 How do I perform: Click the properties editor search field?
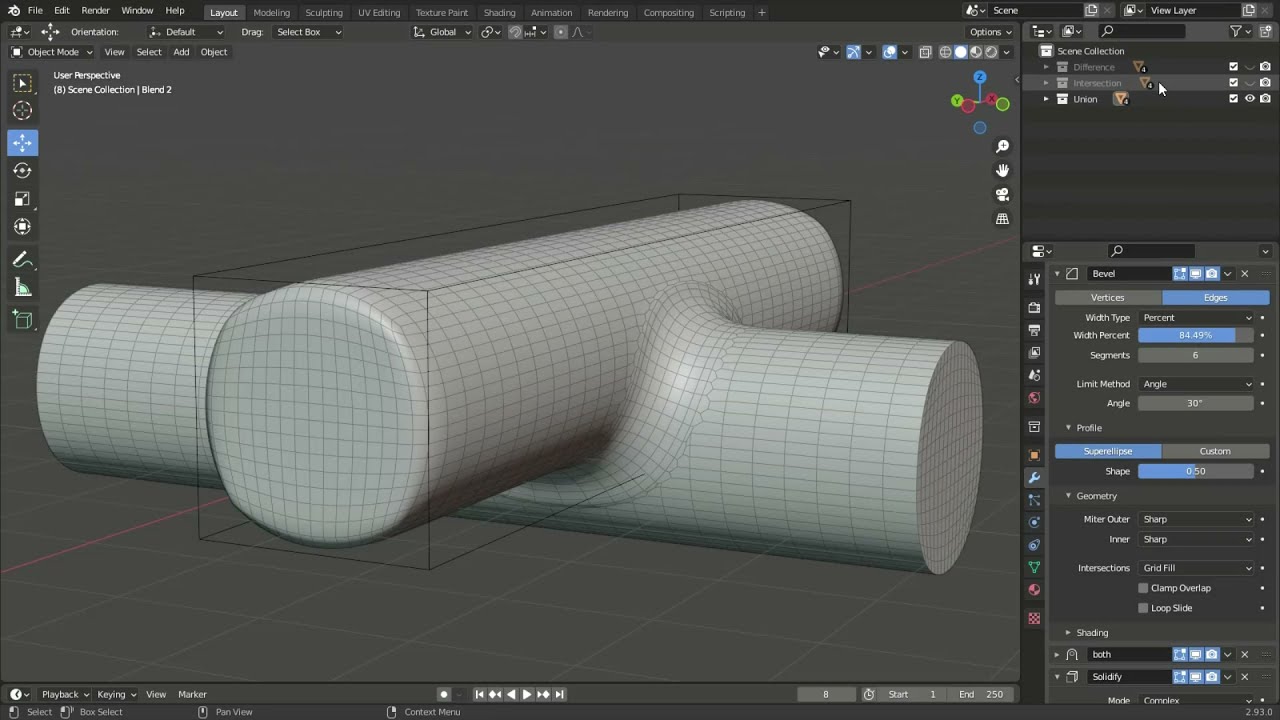coord(1150,251)
